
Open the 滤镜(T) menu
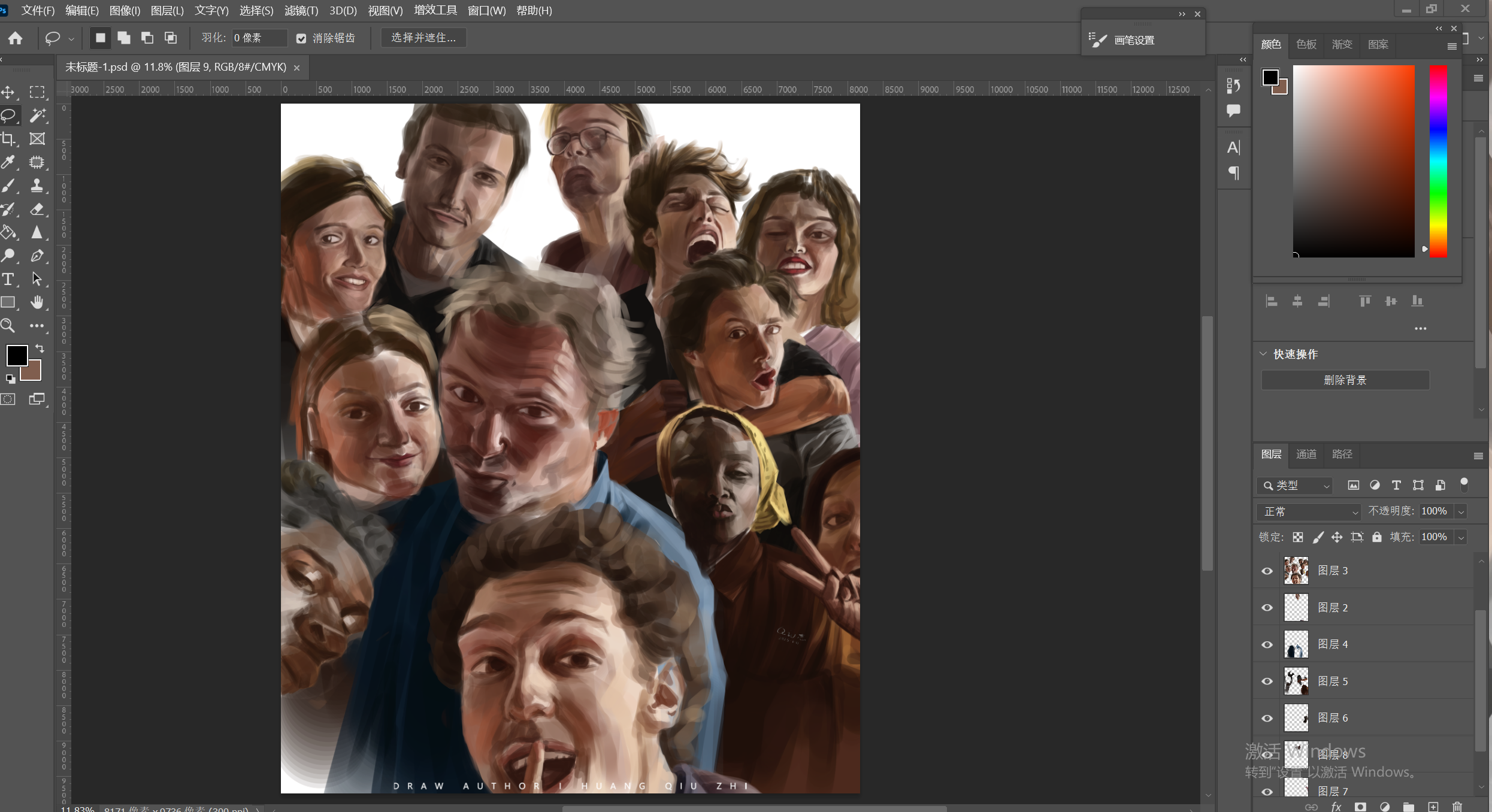coord(301,11)
